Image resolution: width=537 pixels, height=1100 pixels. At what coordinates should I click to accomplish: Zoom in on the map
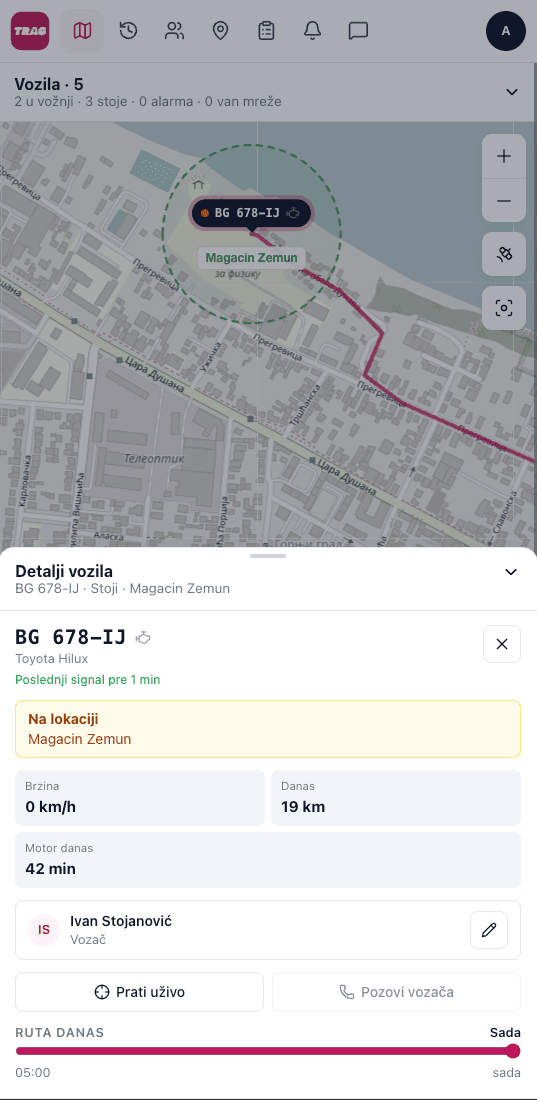point(504,156)
